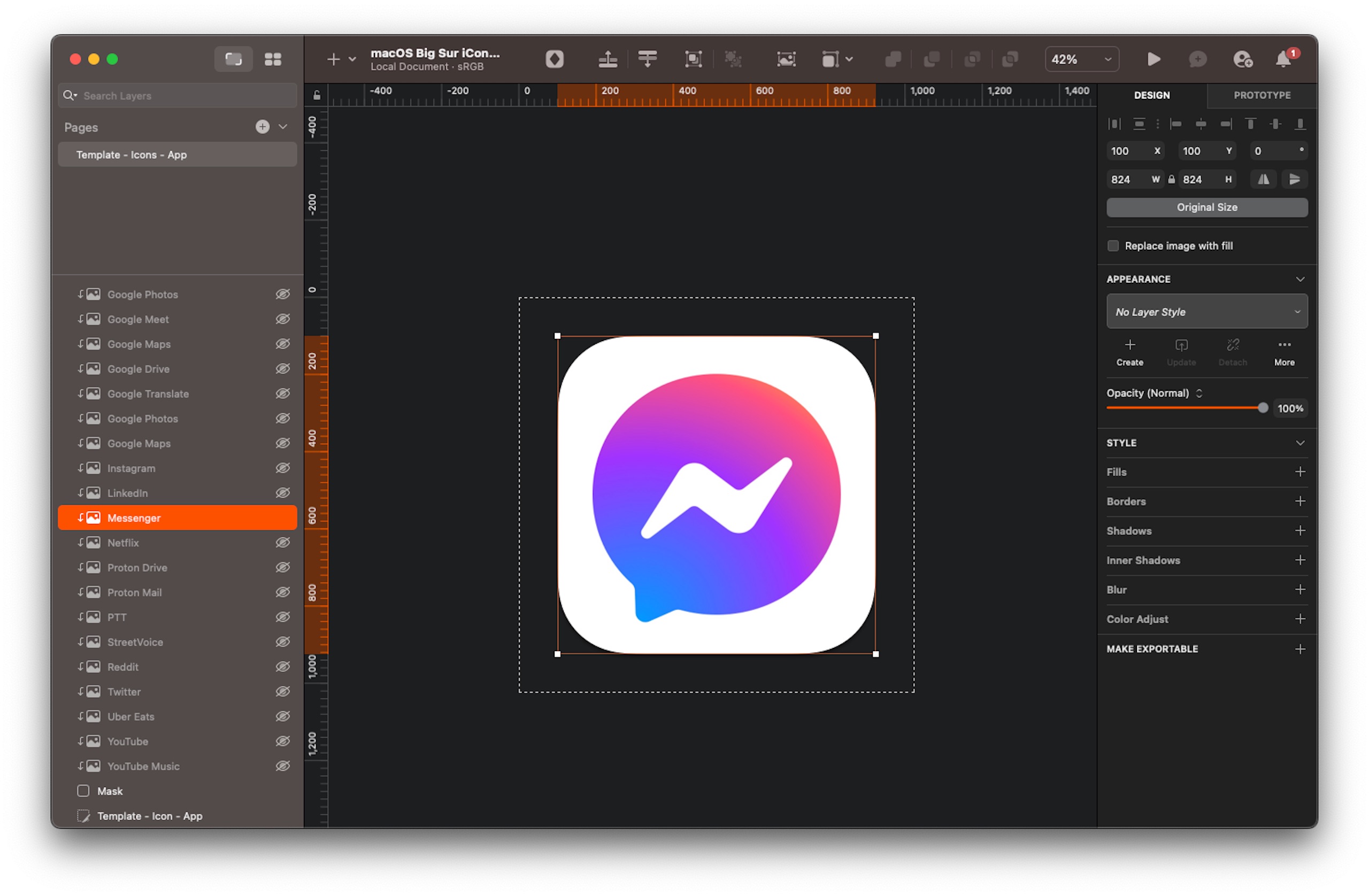Show hidden YouTube Music layer
1369x896 pixels.
282,766
